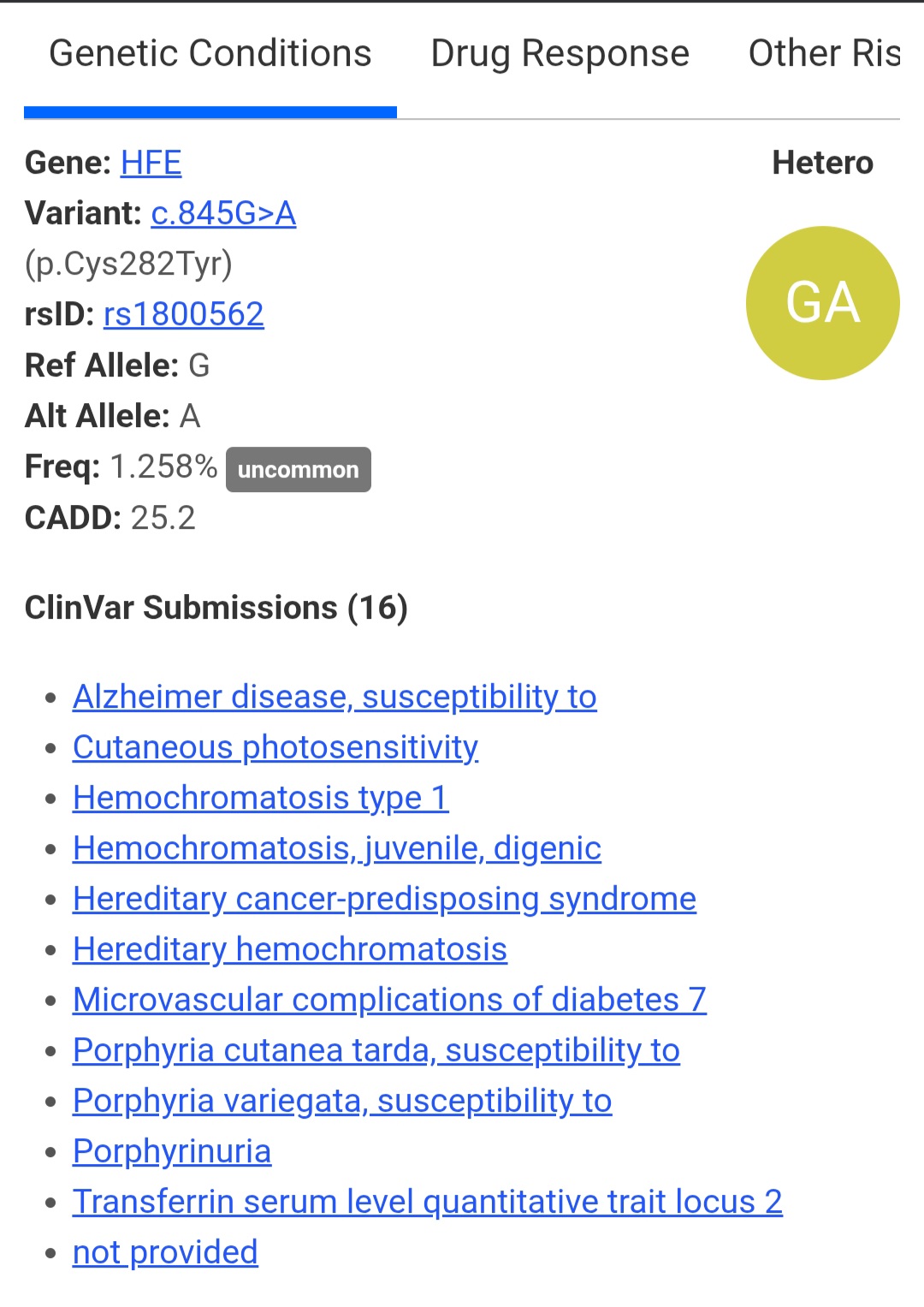Click Porphyria cutanea tarda susceptibility link
This screenshot has height=1307, width=924.
376,1050
